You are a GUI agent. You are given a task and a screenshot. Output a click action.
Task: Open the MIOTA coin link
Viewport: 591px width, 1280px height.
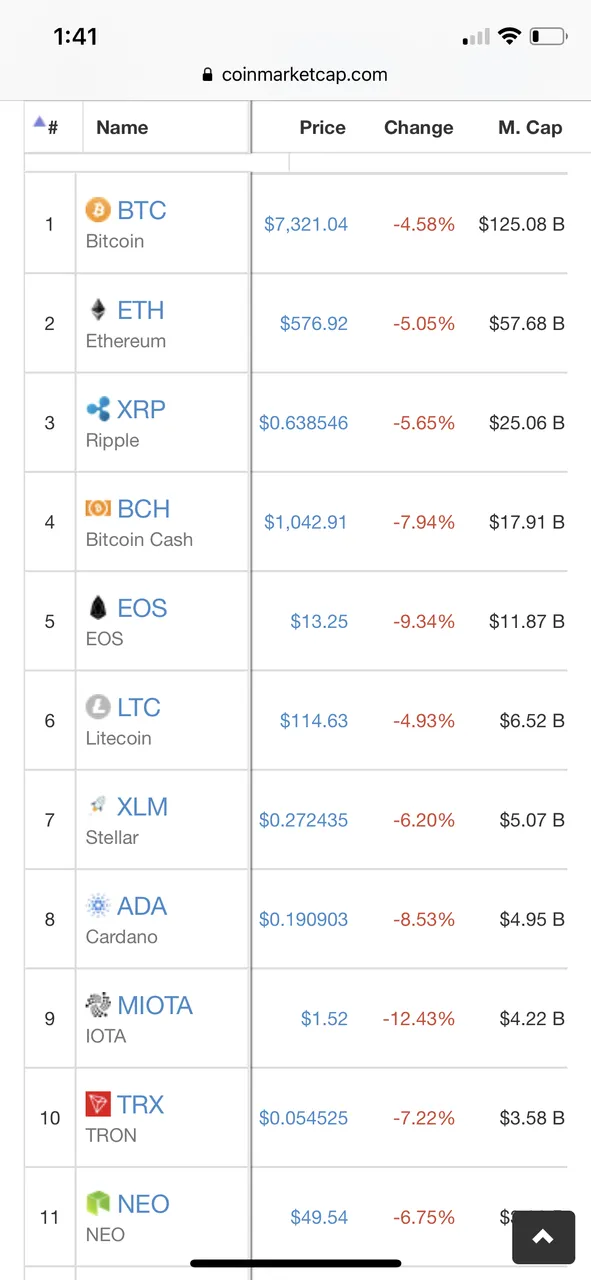click(155, 1005)
